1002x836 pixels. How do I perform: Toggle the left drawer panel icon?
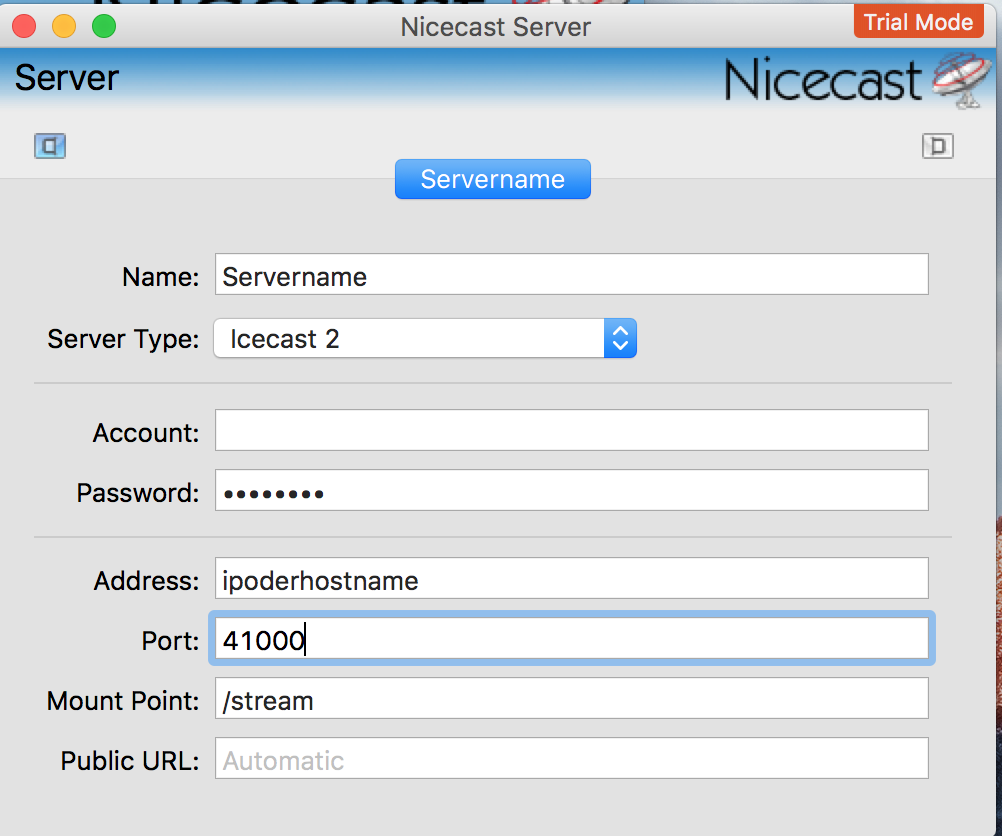pos(50,146)
